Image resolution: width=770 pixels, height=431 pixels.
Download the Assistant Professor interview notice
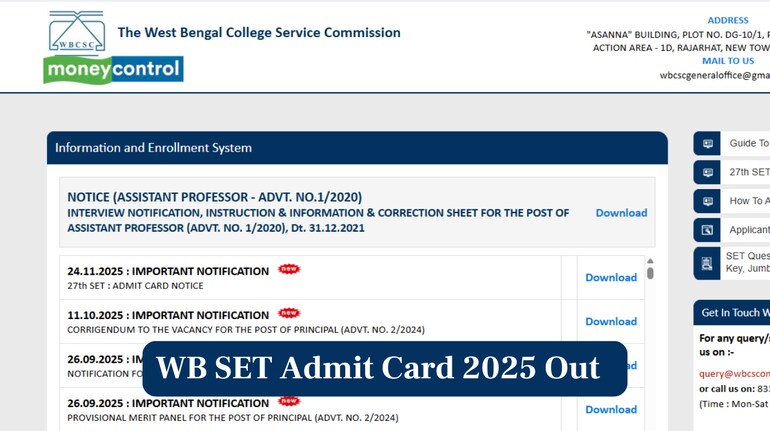[x=621, y=213]
